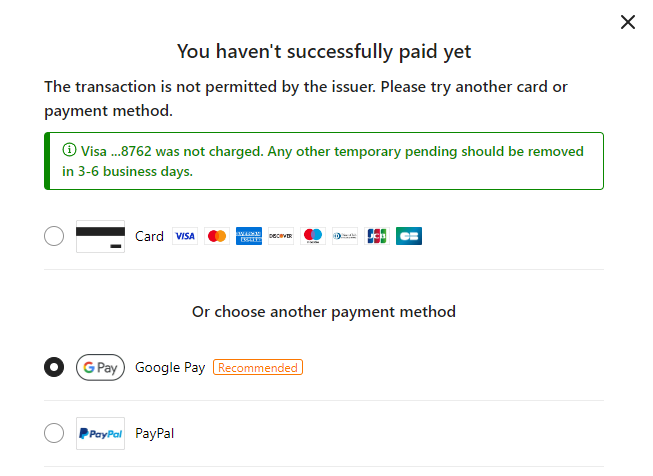The width and height of the screenshot is (653, 476).
Task: Click the info icon in the green notice
Action: tap(69, 150)
